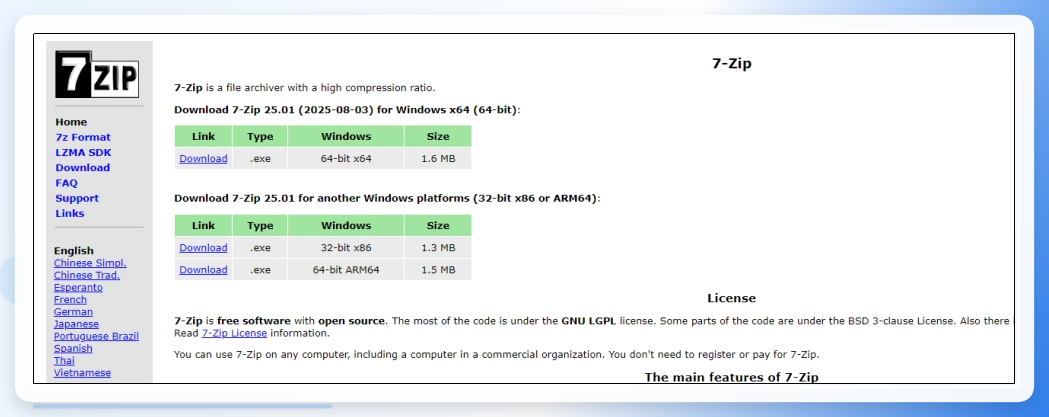
Task: Switch language to Vietnamese
Action: 82,373
